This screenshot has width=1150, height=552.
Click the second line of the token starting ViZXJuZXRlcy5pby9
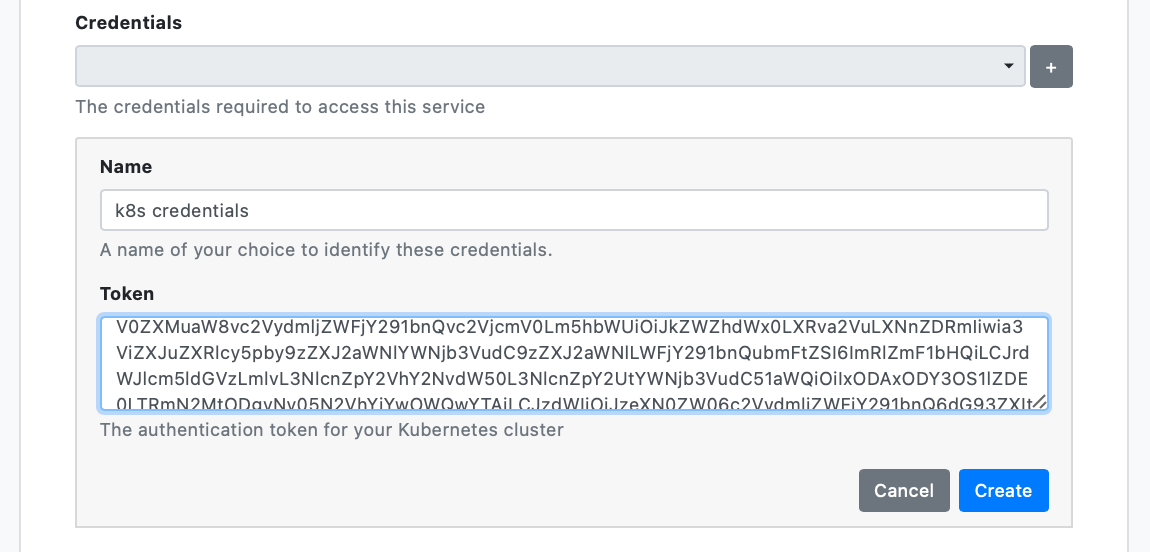pos(570,353)
